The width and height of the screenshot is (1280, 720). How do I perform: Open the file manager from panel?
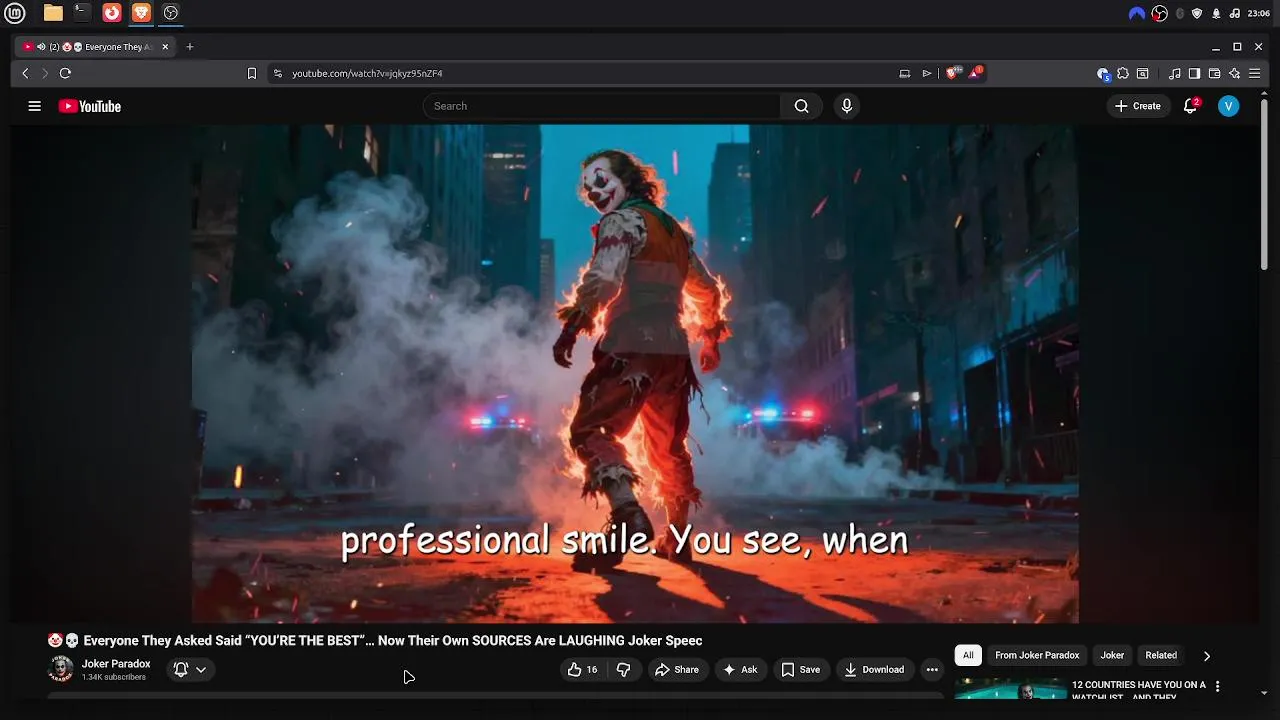53,13
